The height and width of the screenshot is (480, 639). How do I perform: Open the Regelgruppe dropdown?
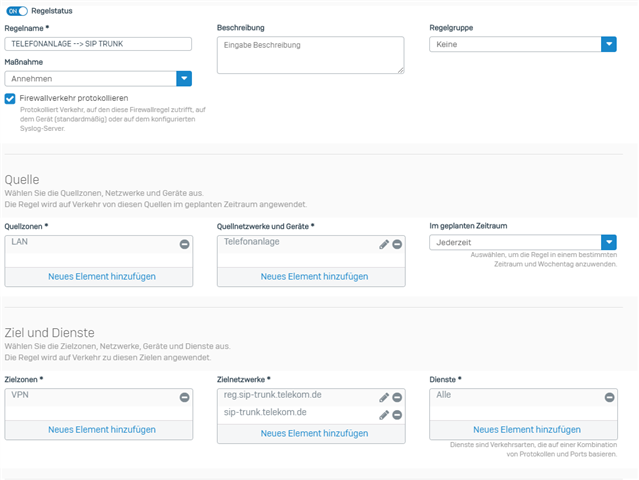[608, 44]
